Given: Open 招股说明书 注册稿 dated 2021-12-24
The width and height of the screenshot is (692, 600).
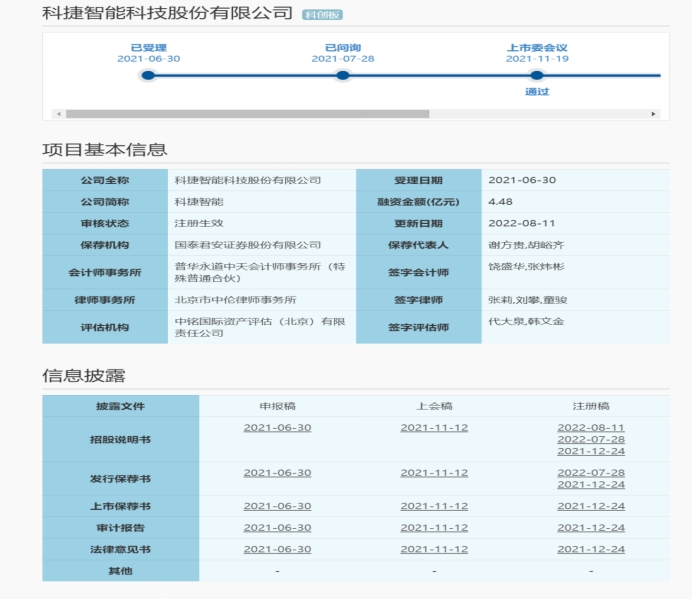Looking at the screenshot, I should point(591,451).
